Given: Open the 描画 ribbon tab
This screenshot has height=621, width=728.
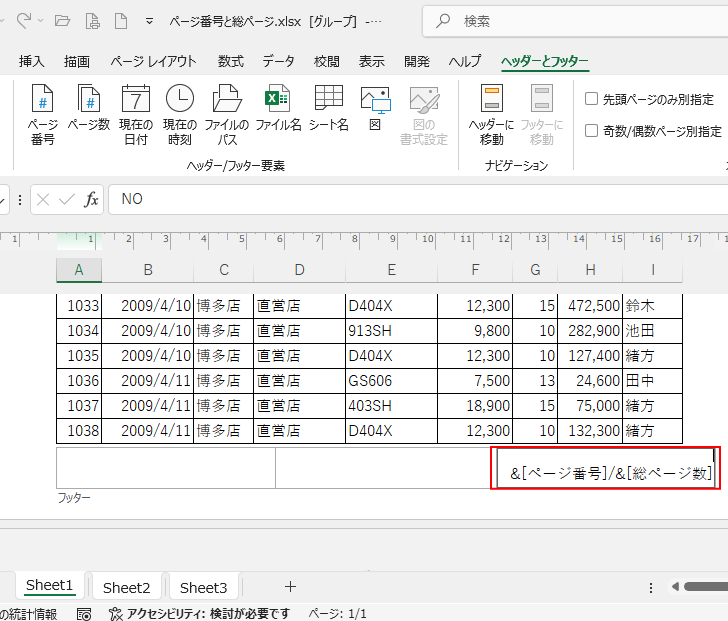Looking at the screenshot, I should coord(77,61).
